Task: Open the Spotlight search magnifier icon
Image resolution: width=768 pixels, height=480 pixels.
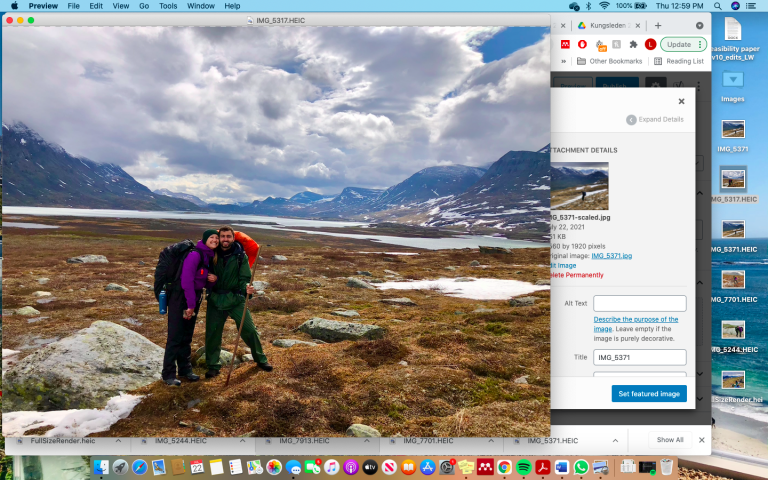Action: click(719, 6)
